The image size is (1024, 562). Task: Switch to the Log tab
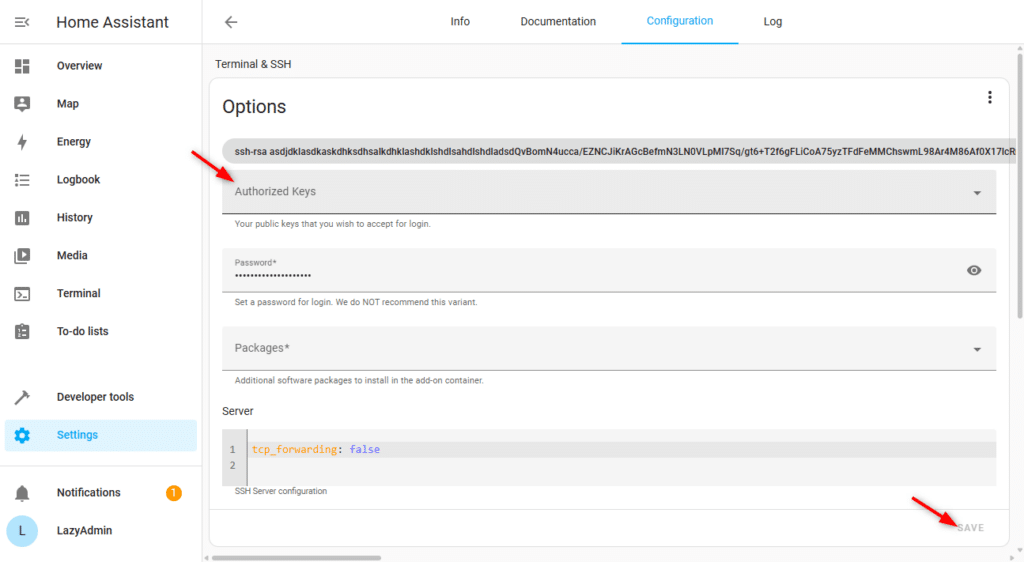tap(773, 22)
